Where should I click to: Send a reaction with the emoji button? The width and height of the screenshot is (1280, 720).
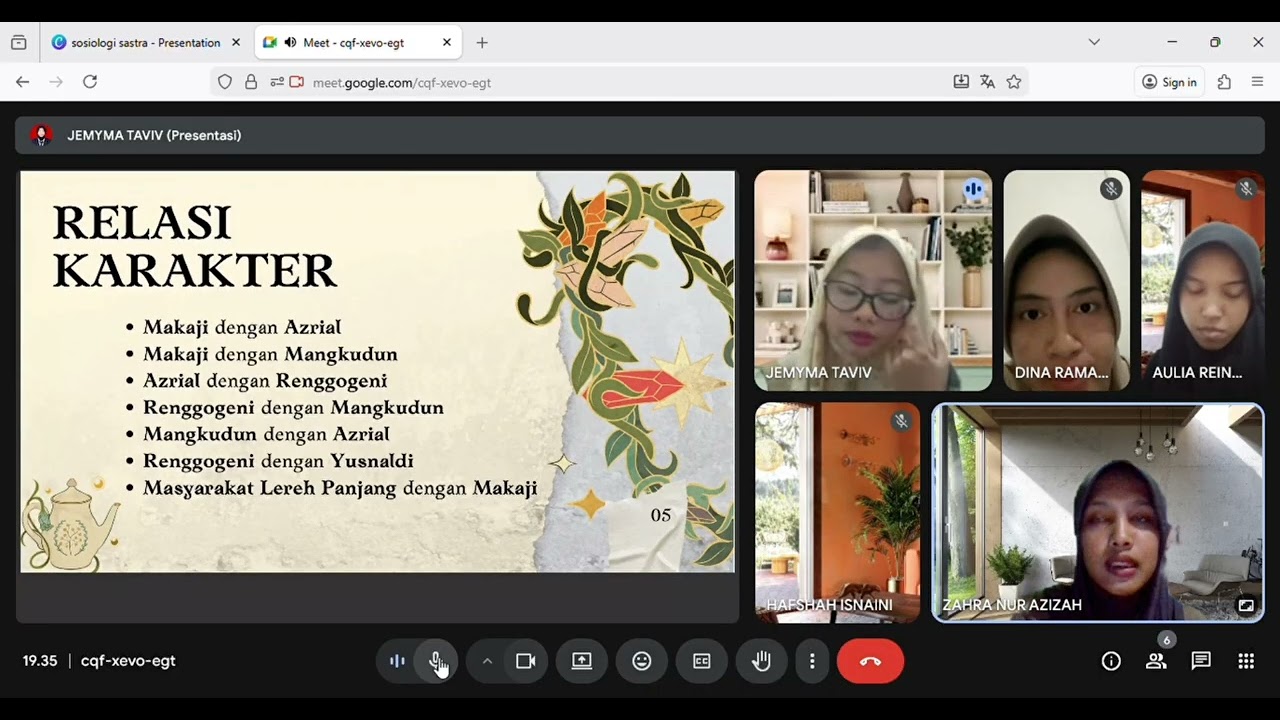coord(642,661)
